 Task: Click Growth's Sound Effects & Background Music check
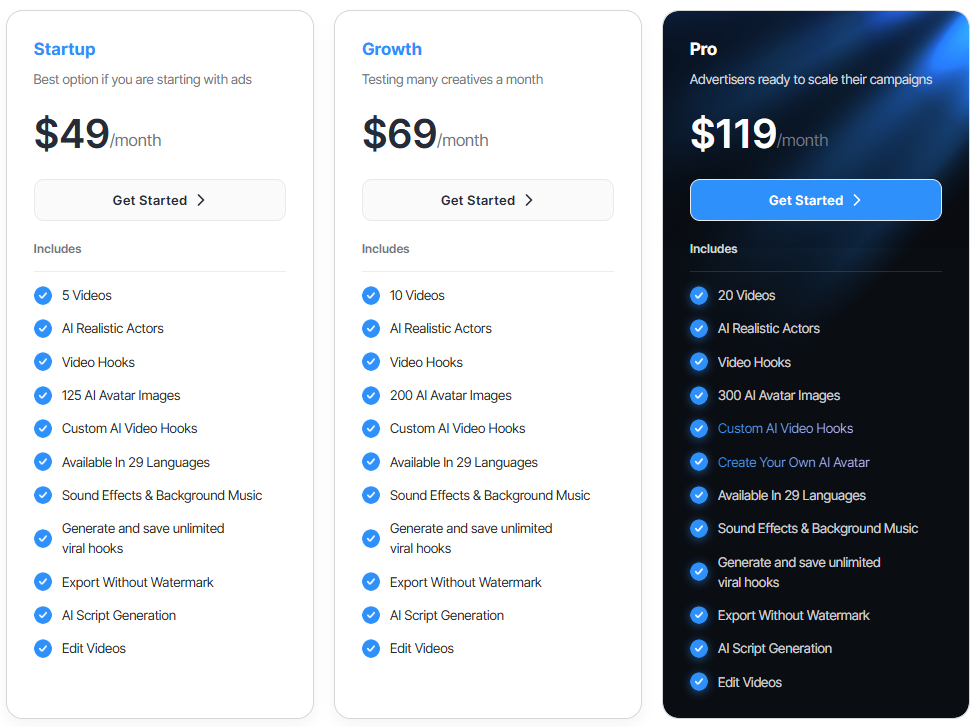[x=371, y=496]
